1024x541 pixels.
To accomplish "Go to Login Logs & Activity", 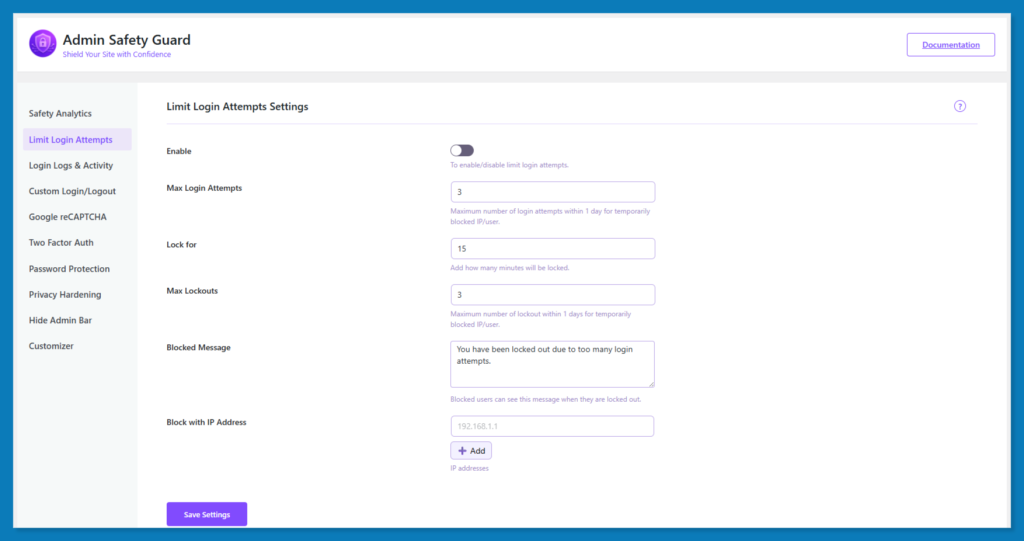I will [71, 166].
